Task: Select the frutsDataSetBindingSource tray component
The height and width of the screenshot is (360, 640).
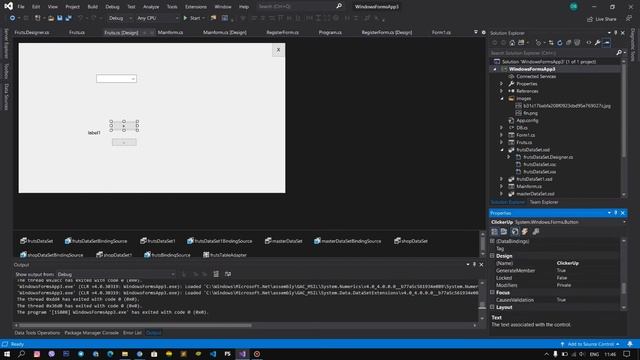Action: (x=96, y=241)
